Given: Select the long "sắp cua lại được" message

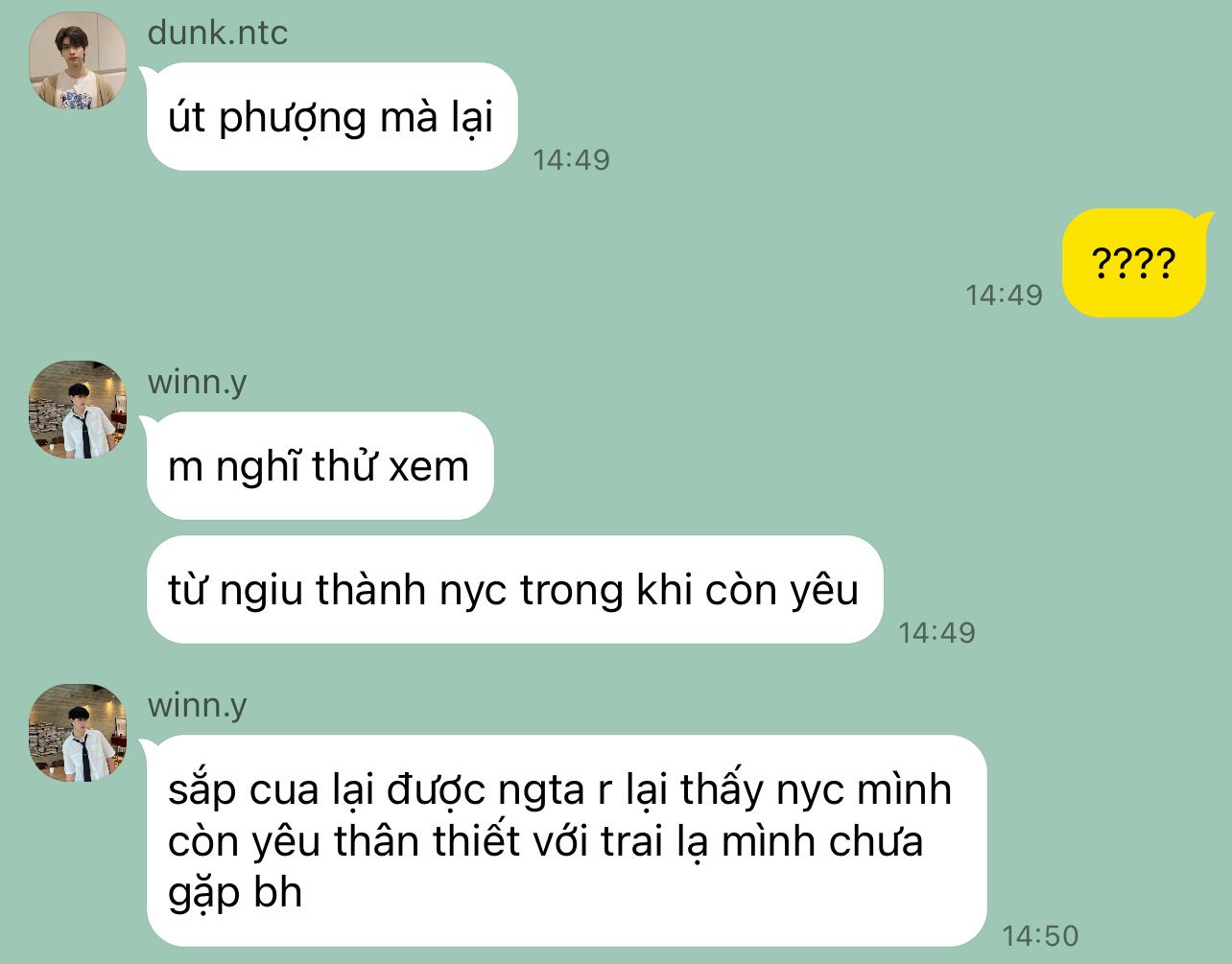Looking at the screenshot, I should 566,840.
